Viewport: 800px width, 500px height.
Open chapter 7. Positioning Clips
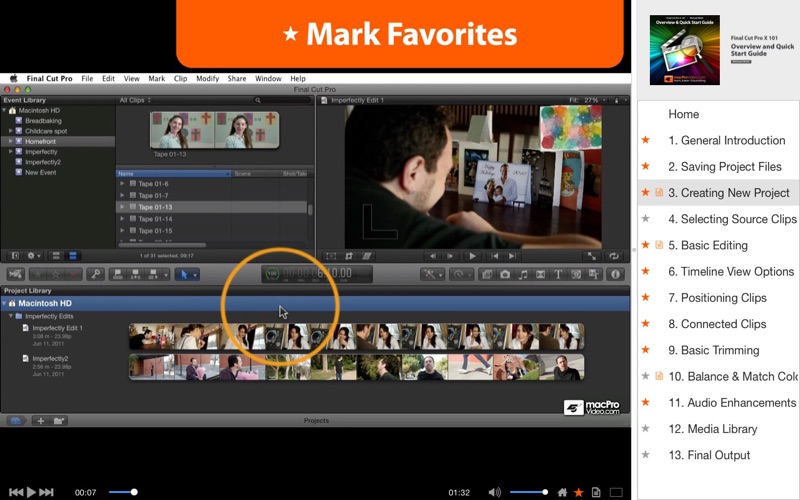click(717, 297)
